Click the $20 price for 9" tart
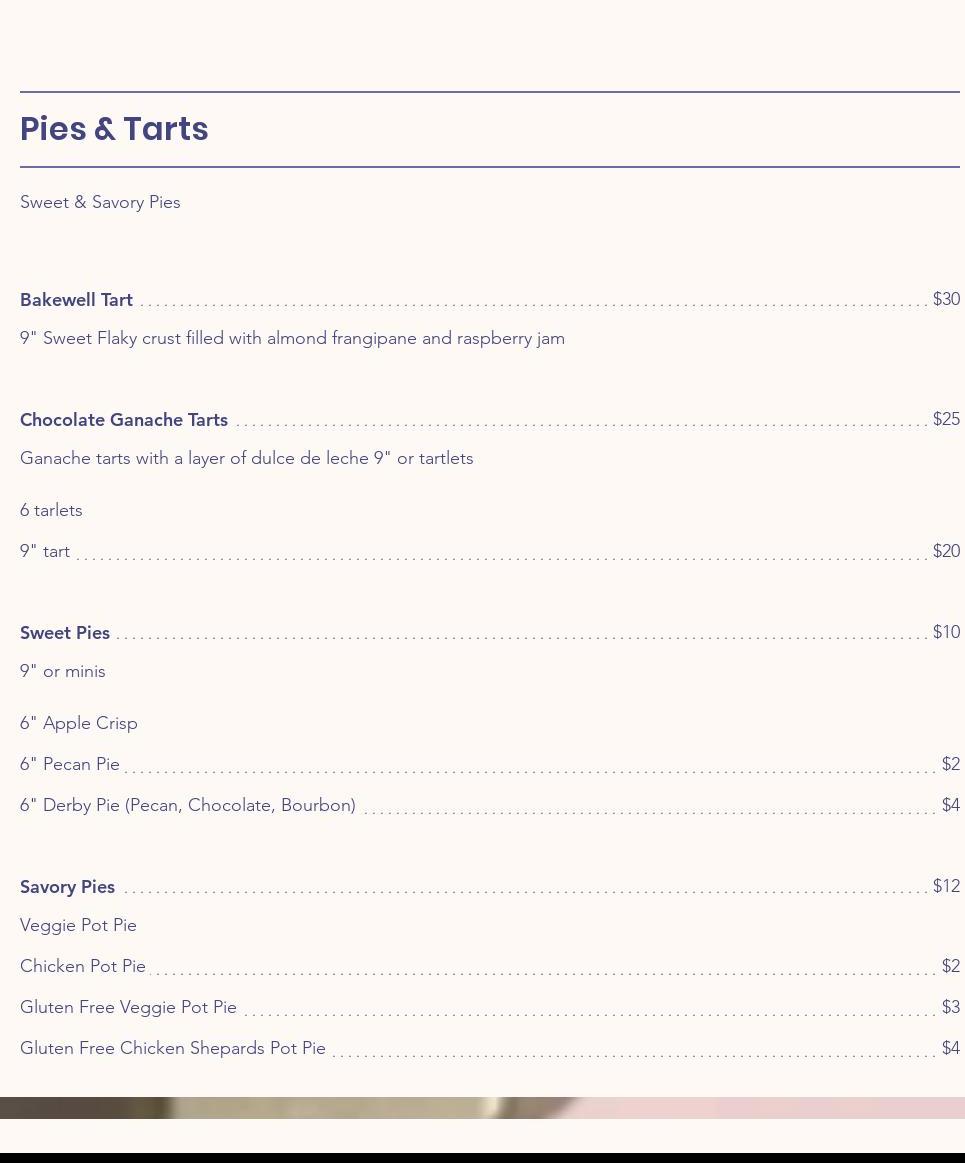Viewport: 965px width, 1163px height. click(945, 551)
